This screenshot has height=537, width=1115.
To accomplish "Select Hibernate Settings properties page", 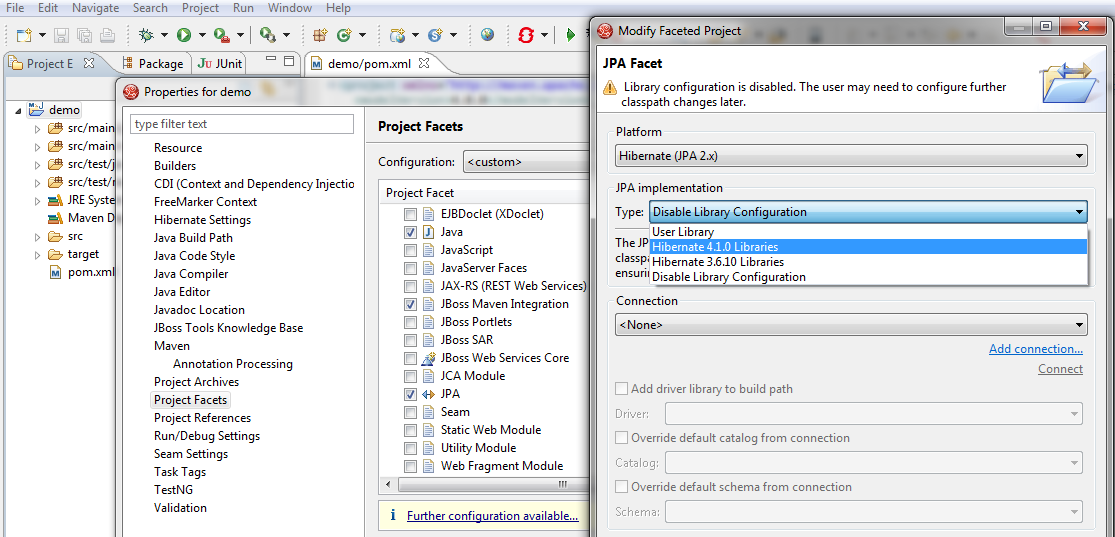I will coord(202,220).
